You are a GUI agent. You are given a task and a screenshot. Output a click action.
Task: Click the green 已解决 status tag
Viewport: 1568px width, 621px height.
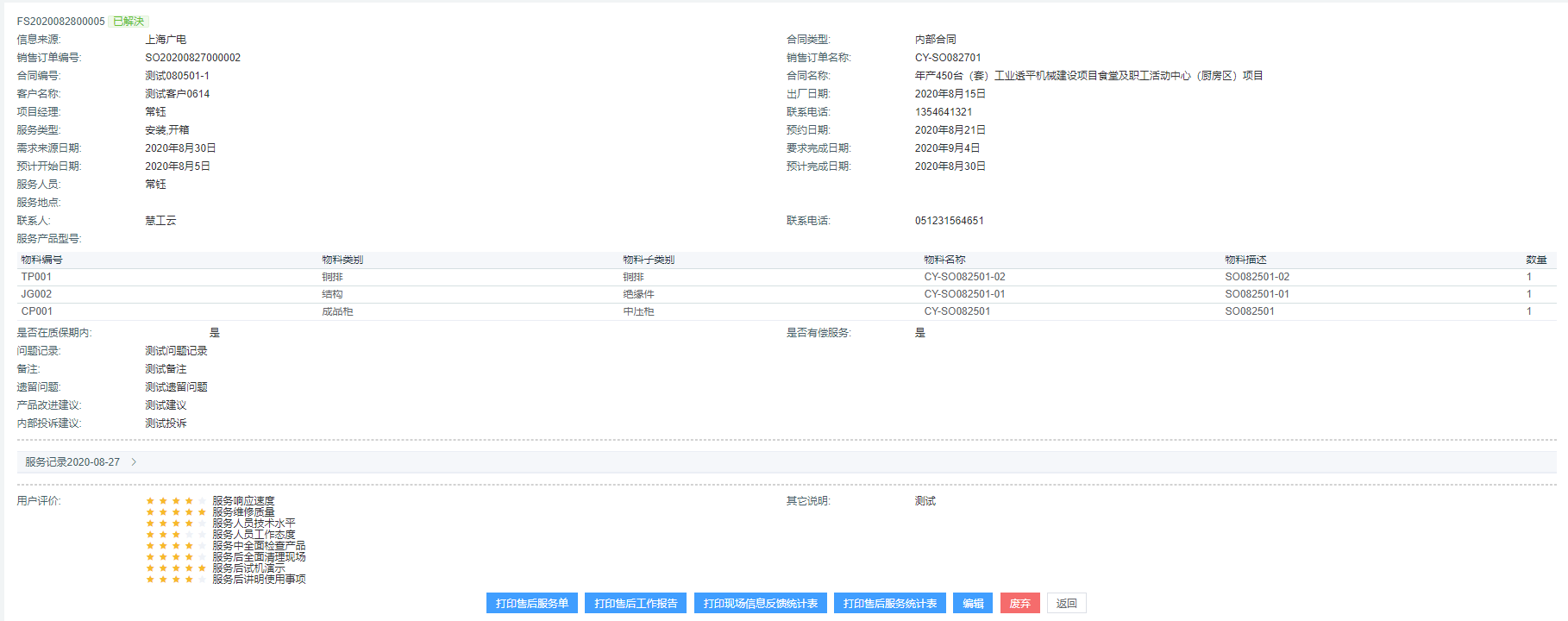pyautogui.click(x=129, y=22)
